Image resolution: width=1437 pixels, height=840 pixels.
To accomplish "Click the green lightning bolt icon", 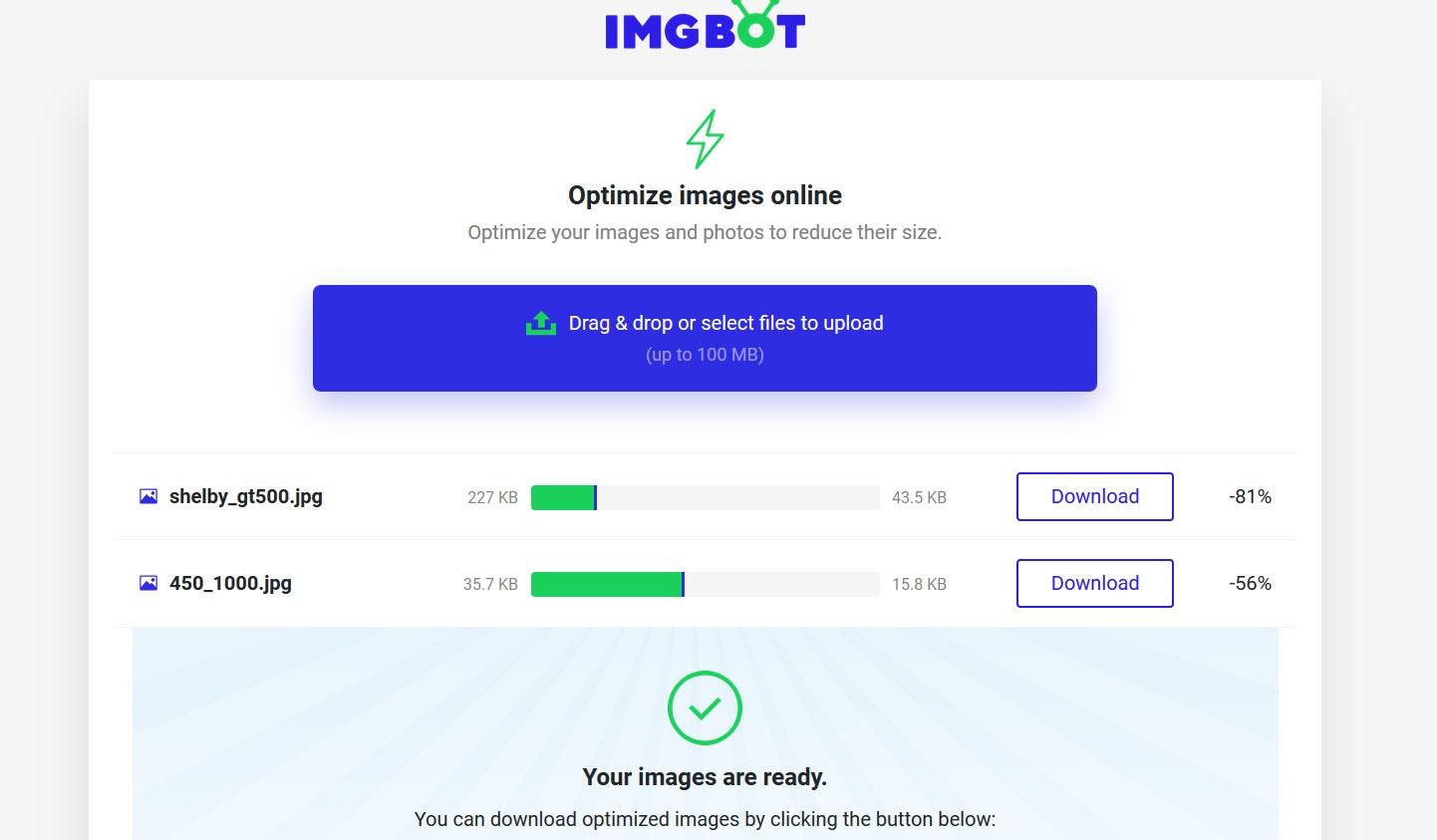I will [705, 139].
